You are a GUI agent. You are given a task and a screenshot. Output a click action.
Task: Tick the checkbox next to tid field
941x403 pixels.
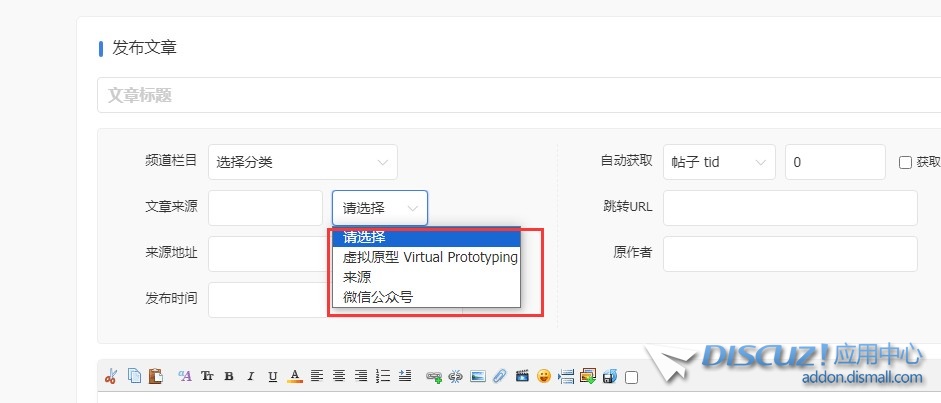pyautogui.click(x=905, y=162)
